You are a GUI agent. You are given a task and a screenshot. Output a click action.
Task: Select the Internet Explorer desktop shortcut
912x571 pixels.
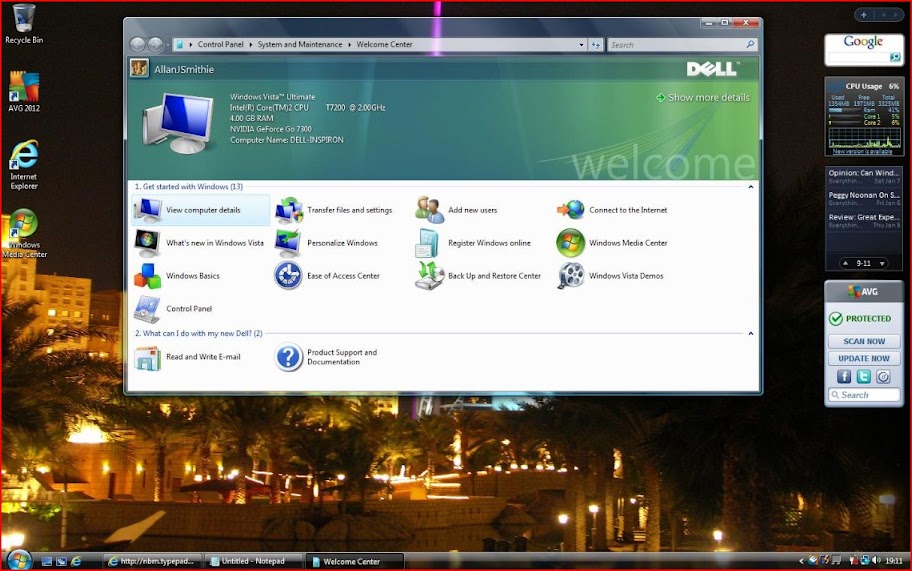pos(24,165)
